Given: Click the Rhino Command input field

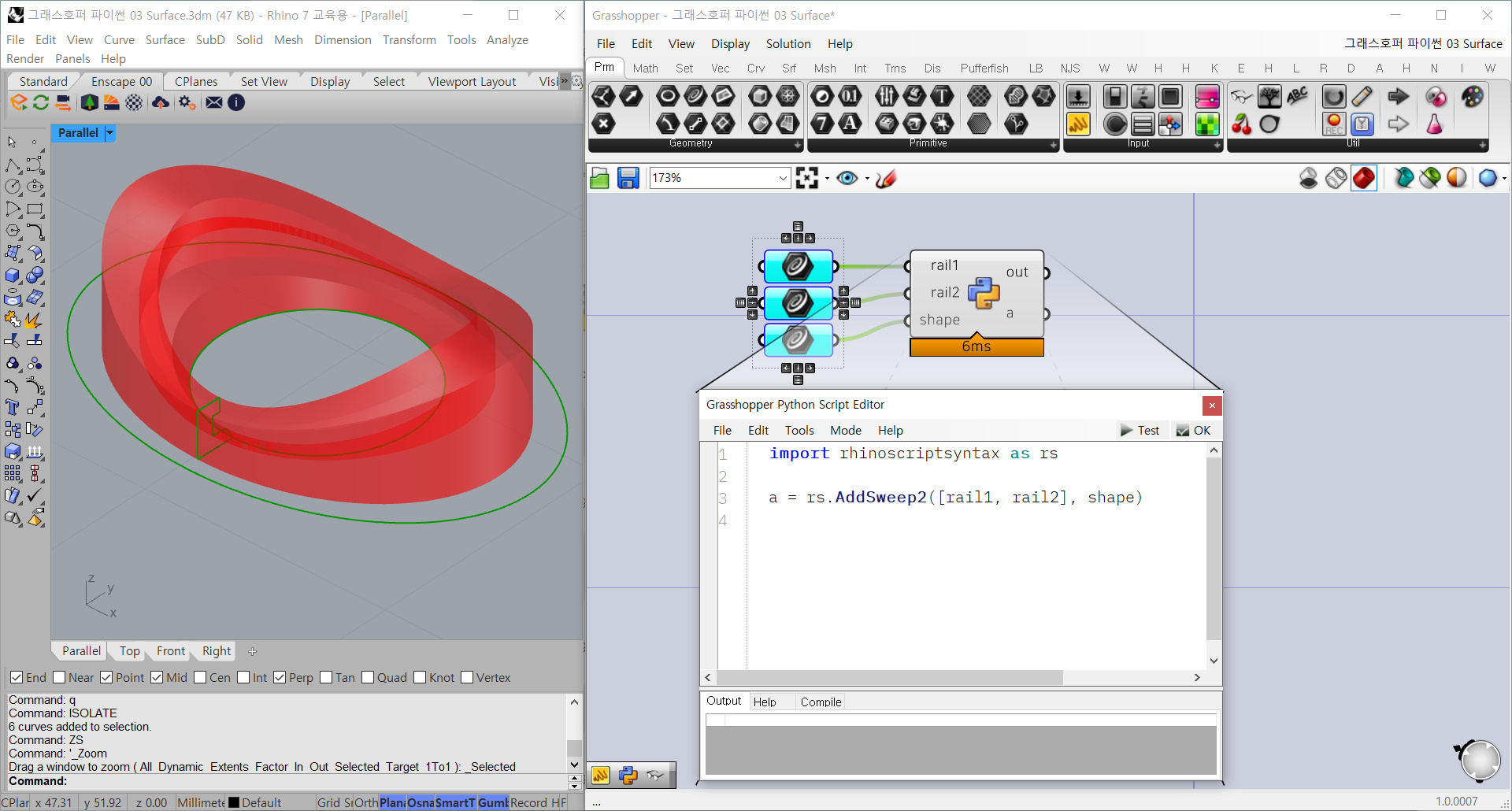Looking at the screenshot, I should (x=288, y=781).
